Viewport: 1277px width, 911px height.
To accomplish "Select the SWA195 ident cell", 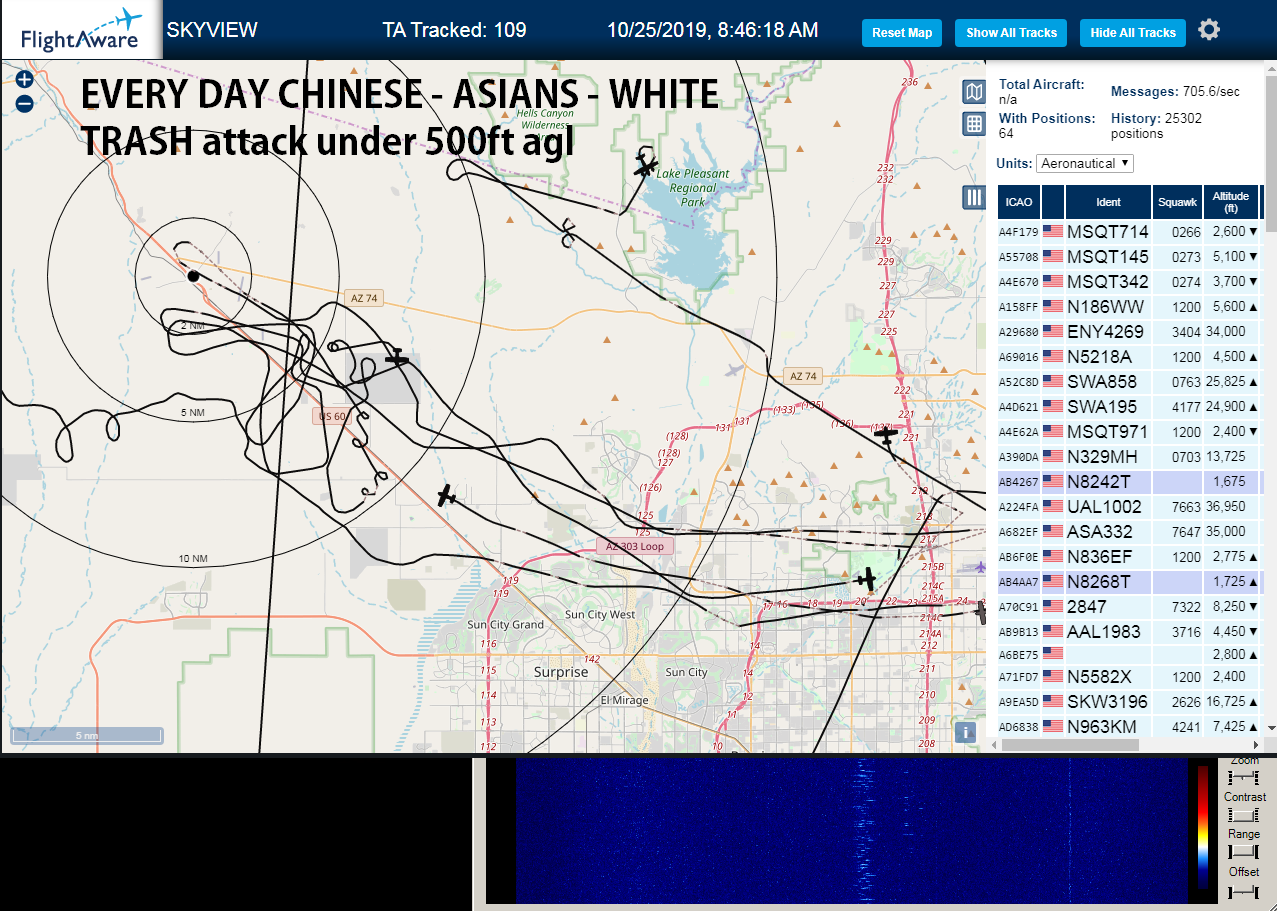I will [x=1108, y=407].
